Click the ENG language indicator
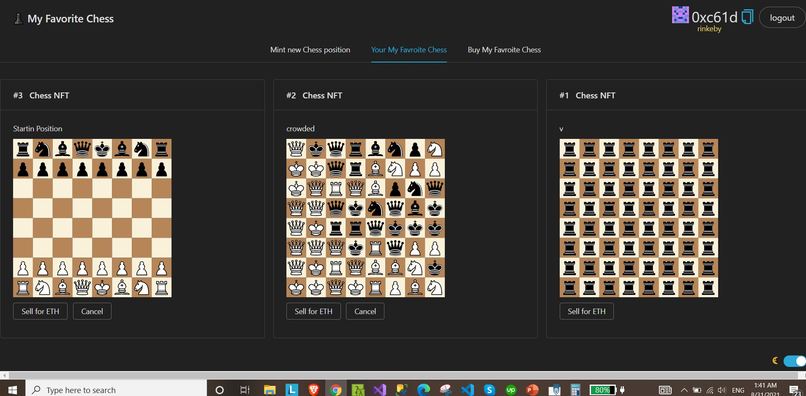Image resolution: width=806 pixels, height=396 pixels. click(738, 390)
